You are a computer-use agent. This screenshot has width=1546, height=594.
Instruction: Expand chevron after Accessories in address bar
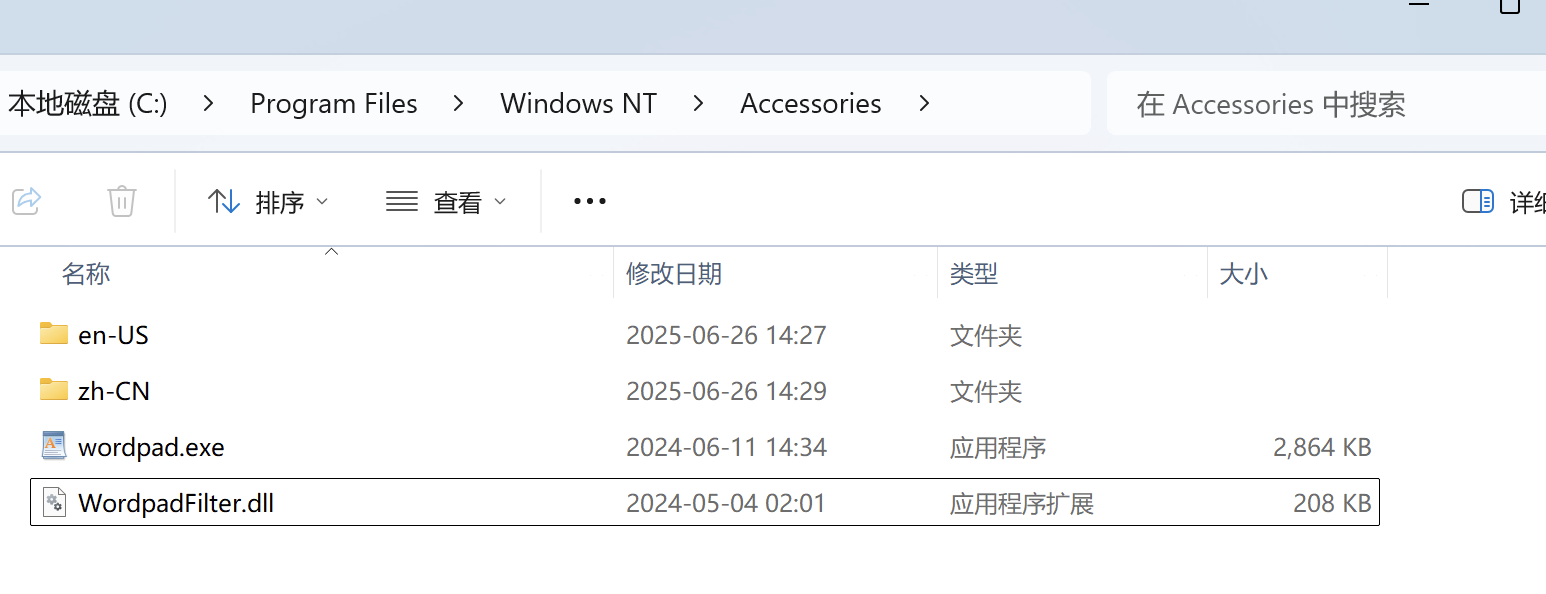(x=924, y=103)
